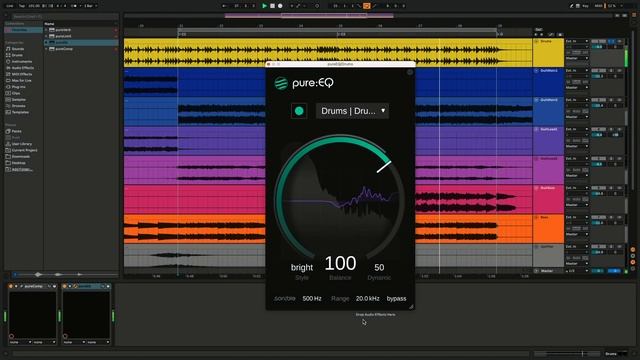Fold the Drums track header toggle
Viewport: 640px width, 360px height.
(536, 41)
